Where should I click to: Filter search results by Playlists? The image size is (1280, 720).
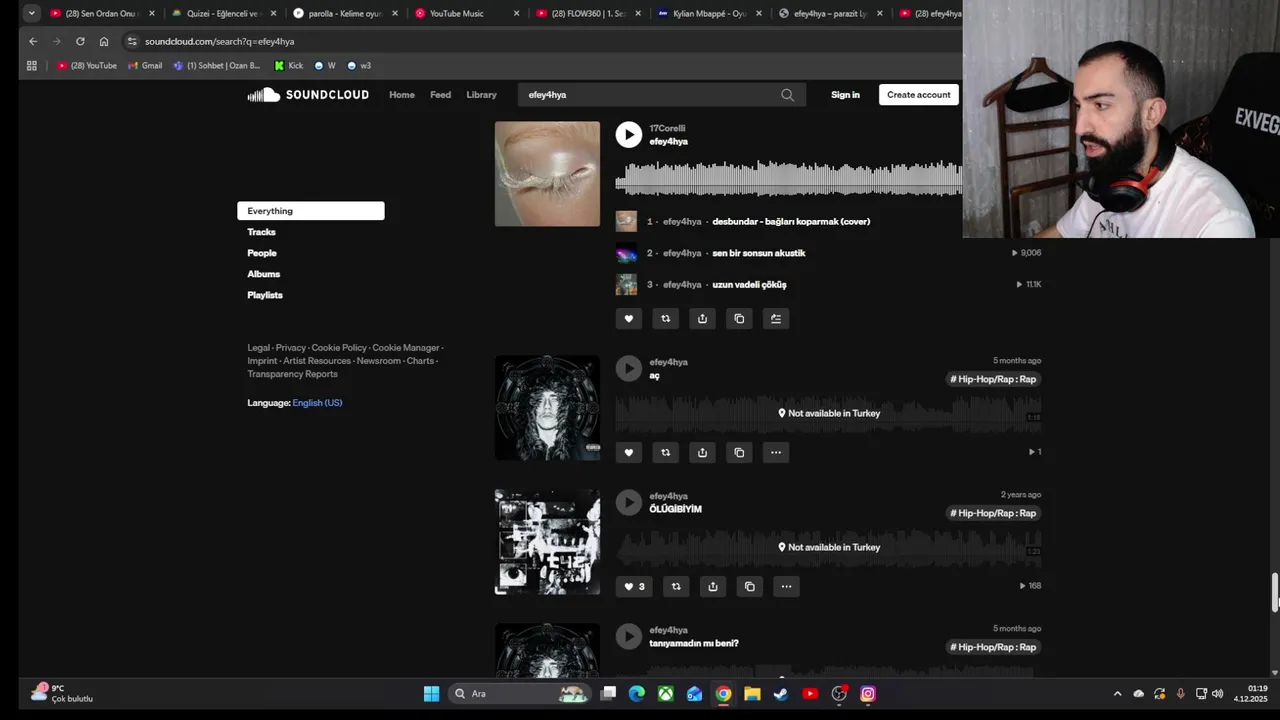point(265,295)
